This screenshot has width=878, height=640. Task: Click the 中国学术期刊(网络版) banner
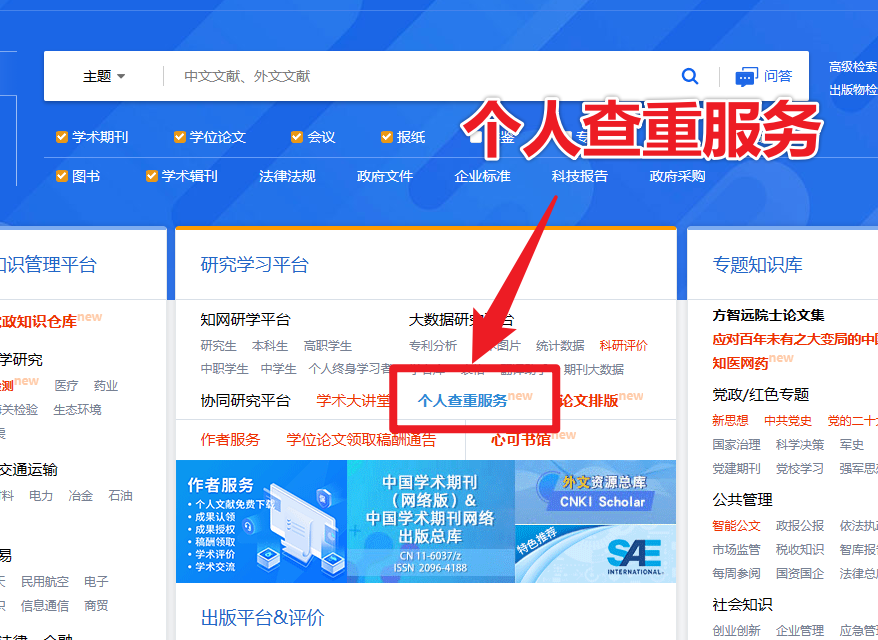pyautogui.click(x=431, y=521)
